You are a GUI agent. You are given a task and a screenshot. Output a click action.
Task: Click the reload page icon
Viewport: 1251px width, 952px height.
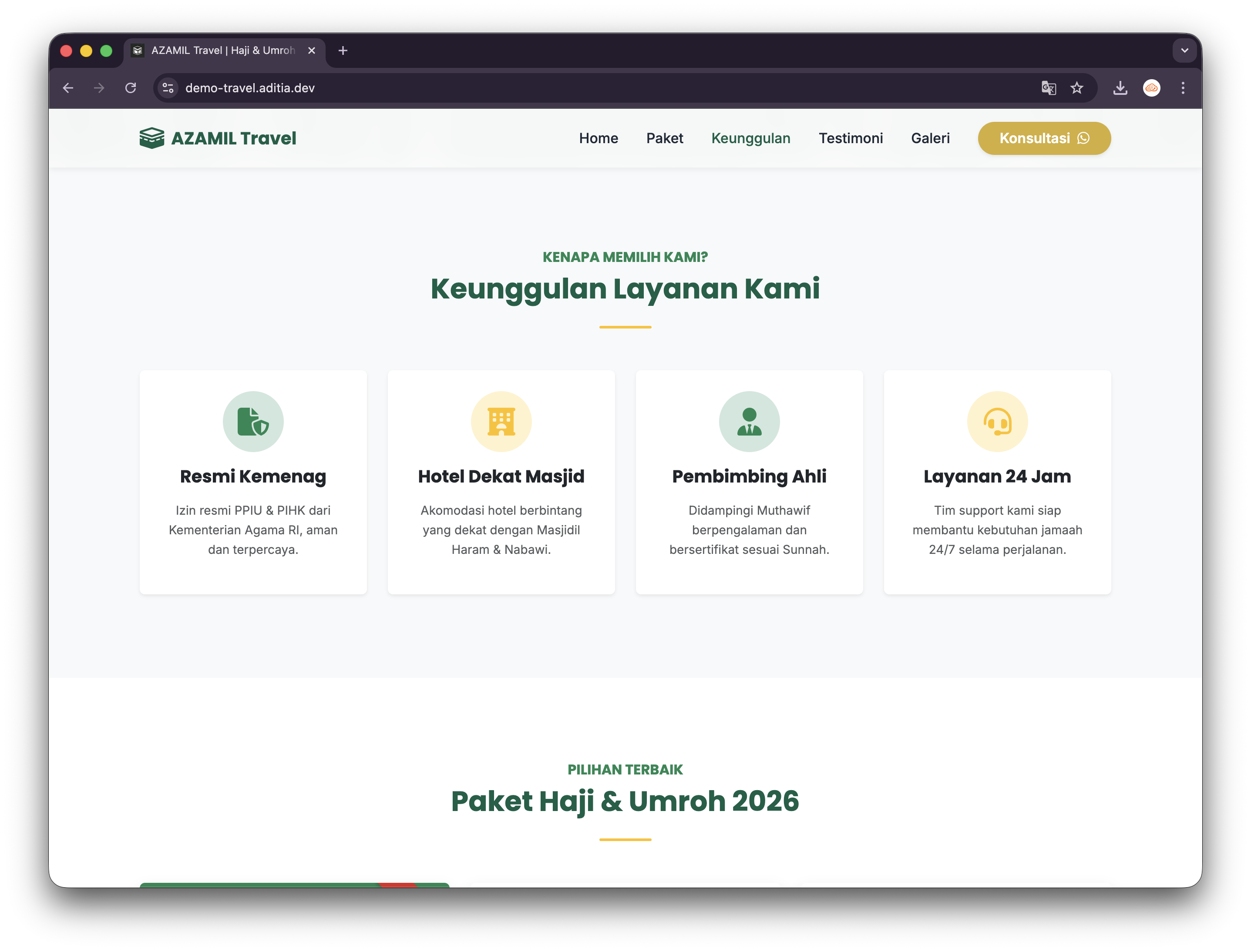click(131, 88)
